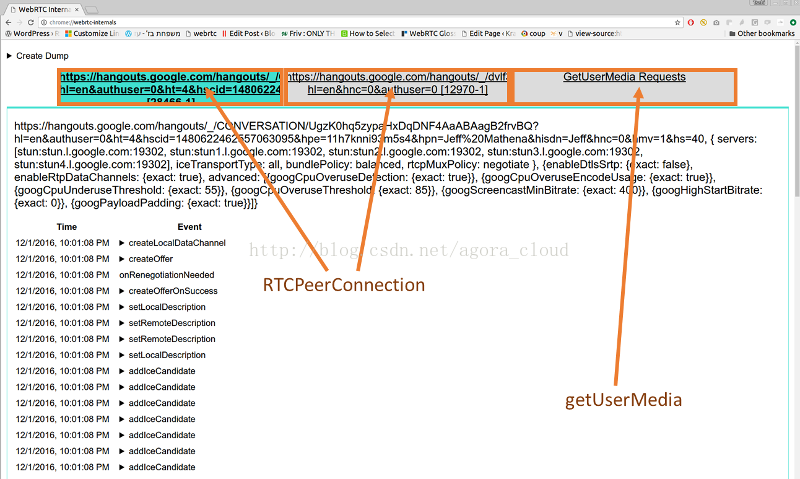Open the Customize Lin bookmark
This screenshot has width=800, height=479.
coord(92,34)
